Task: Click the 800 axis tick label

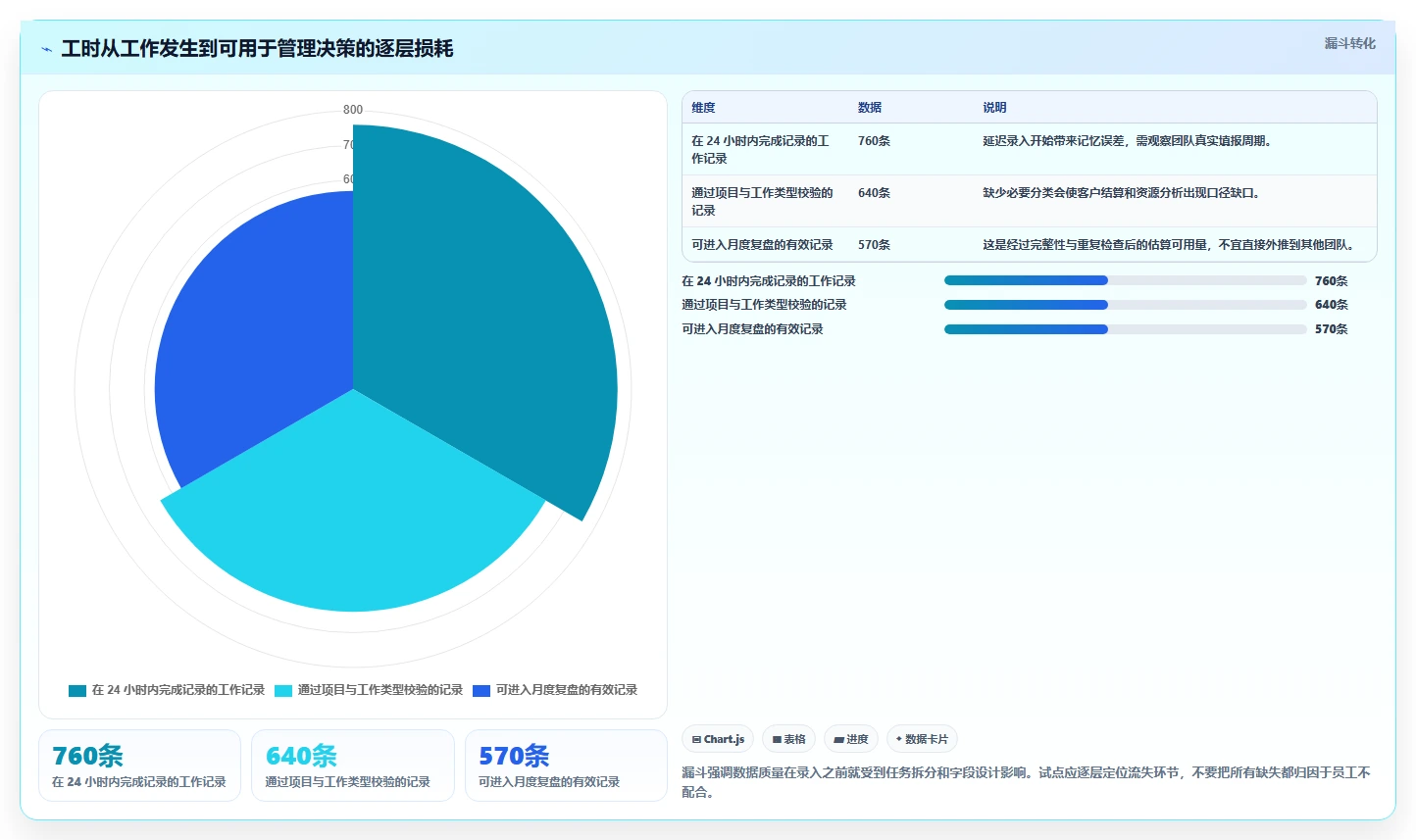Action: [353, 110]
